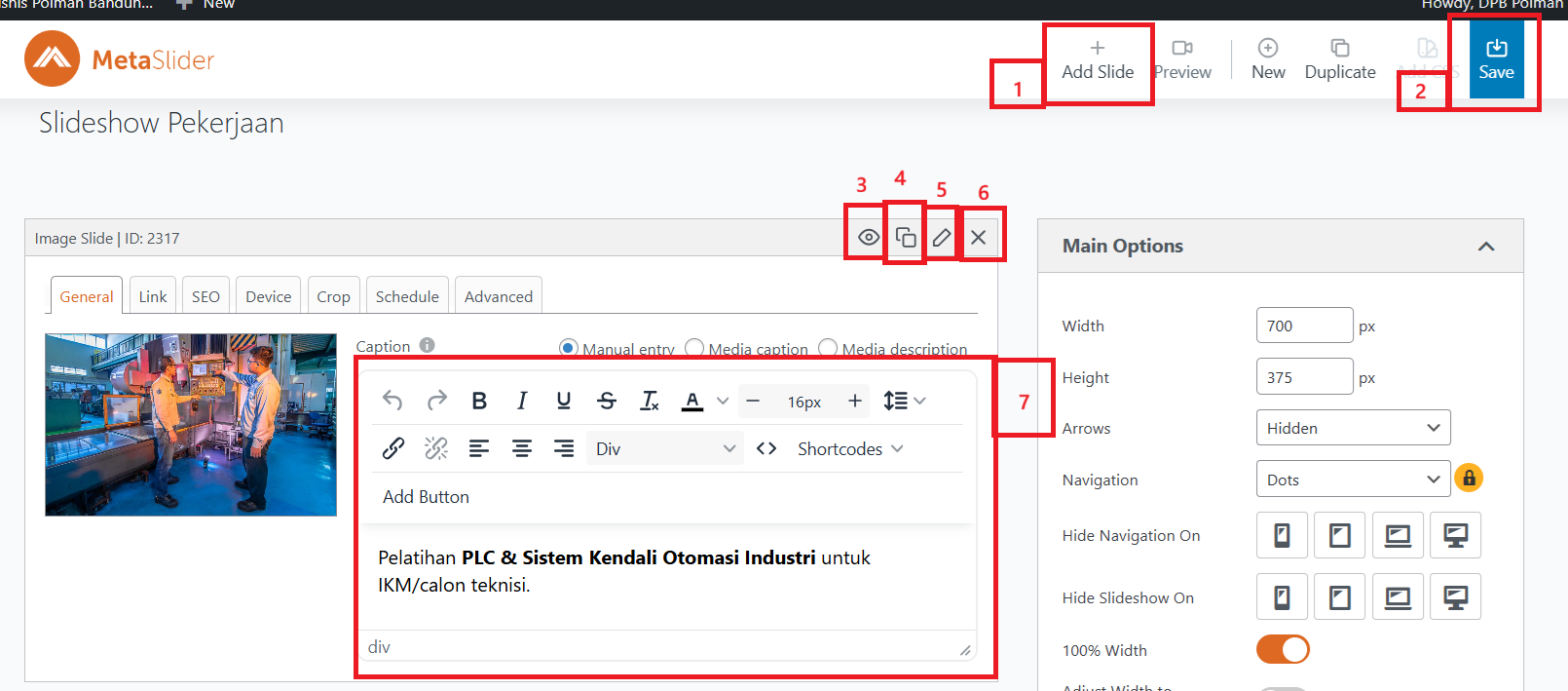This screenshot has width=1568, height=691.
Task: Collapse the Main Options panel
Action: click(x=1486, y=247)
